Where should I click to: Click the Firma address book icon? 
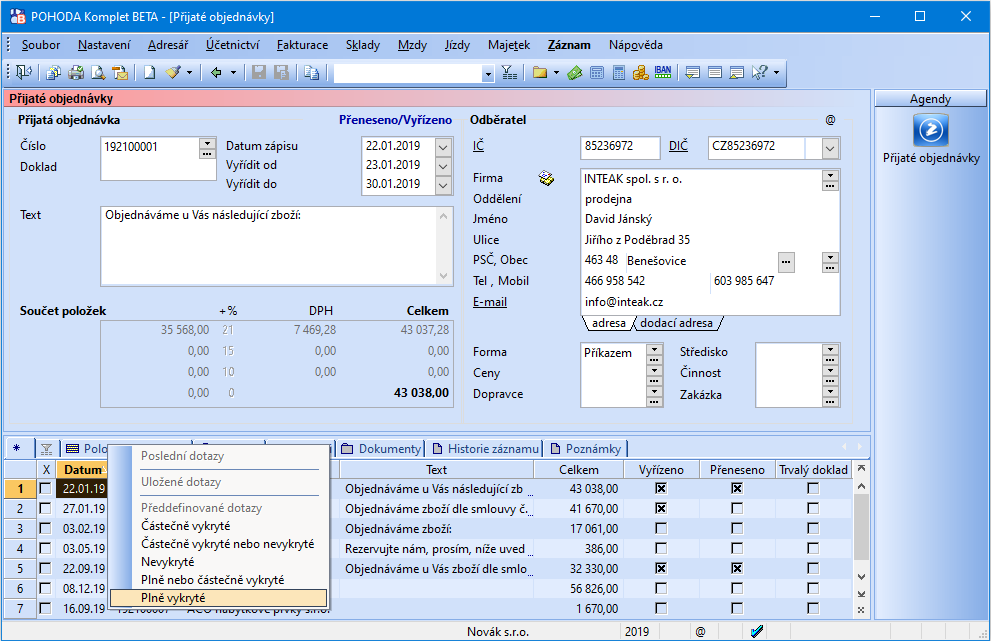pos(546,179)
